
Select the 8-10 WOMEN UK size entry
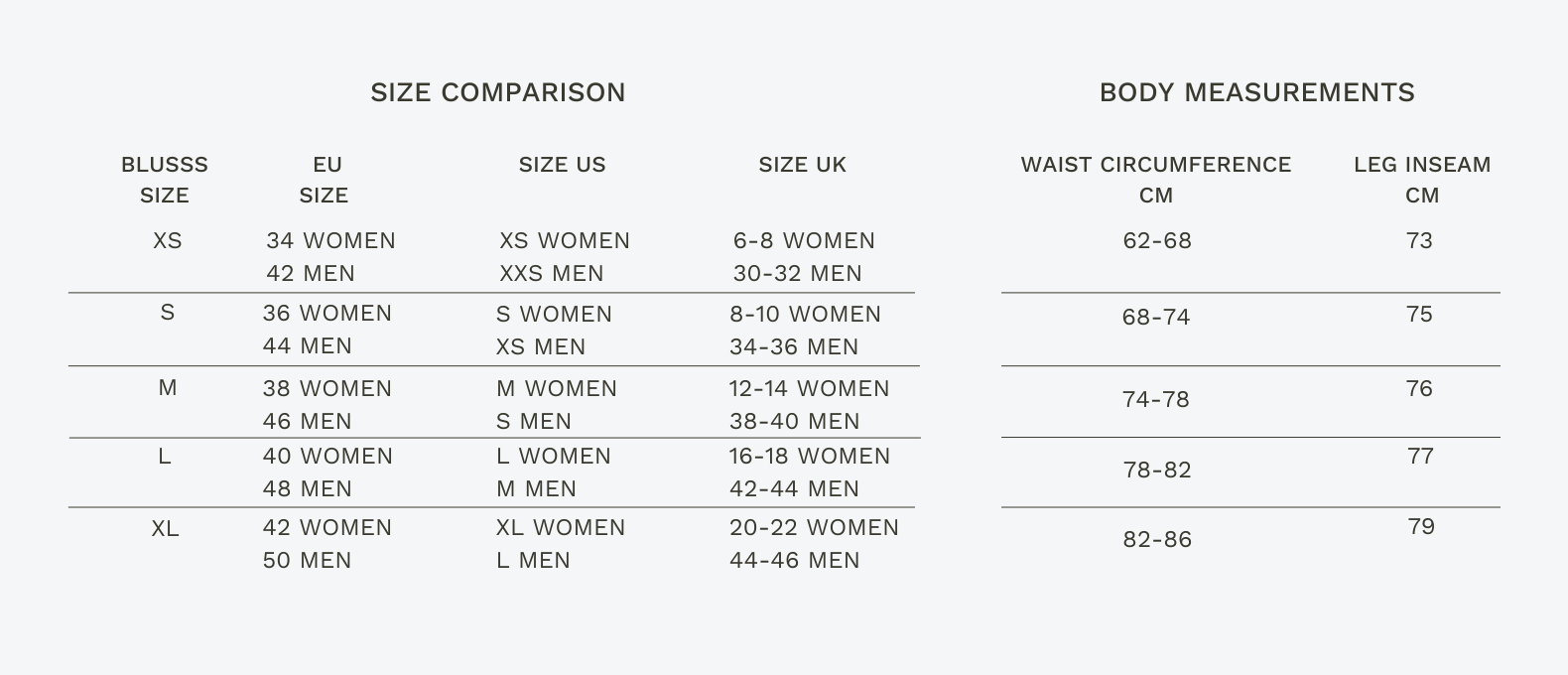coord(805,315)
